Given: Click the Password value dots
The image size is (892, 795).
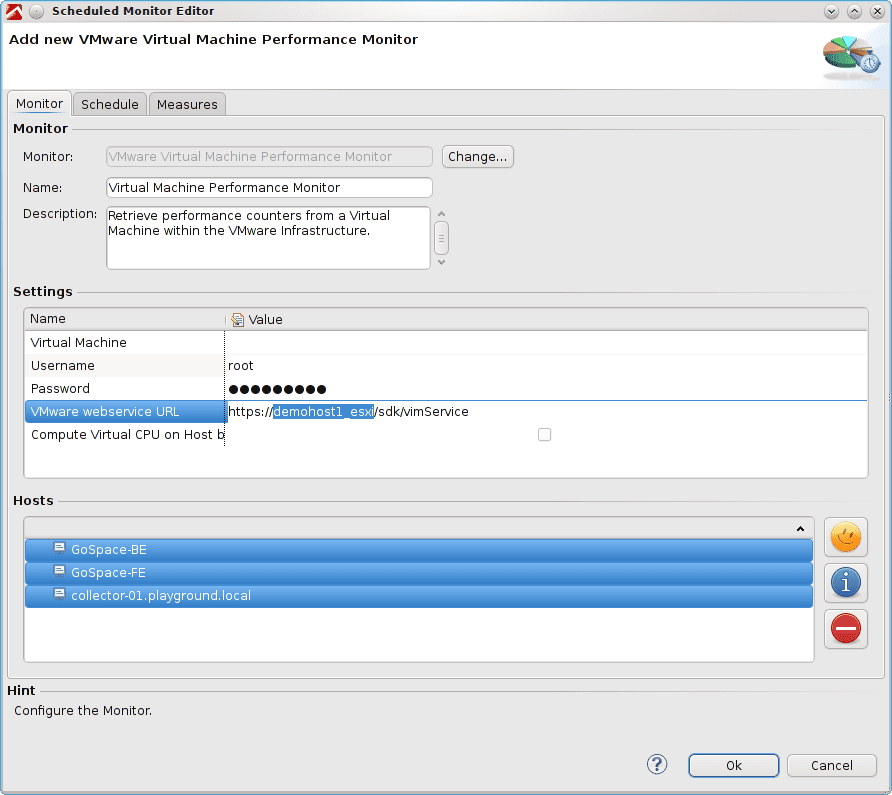Looking at the screenshot, I should click(x=277, y=389).
